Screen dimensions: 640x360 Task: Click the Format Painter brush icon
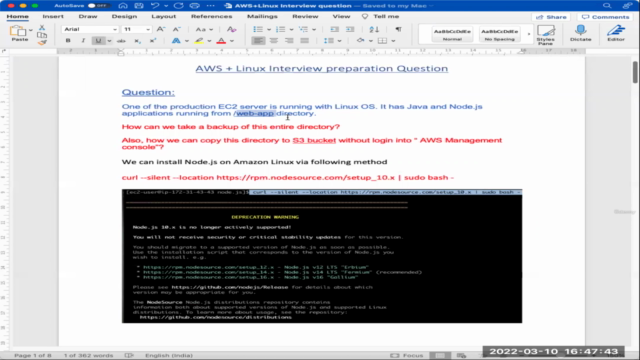point(42,42)
